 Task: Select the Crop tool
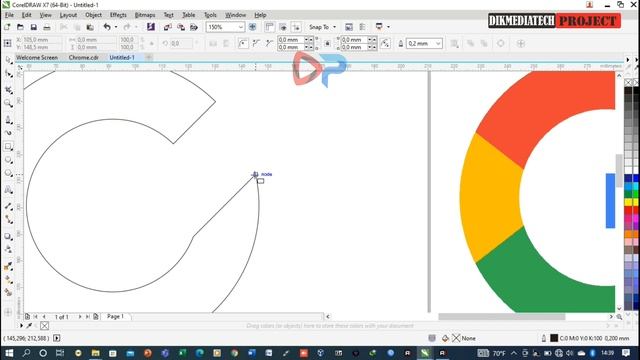(x=8, y=89)
